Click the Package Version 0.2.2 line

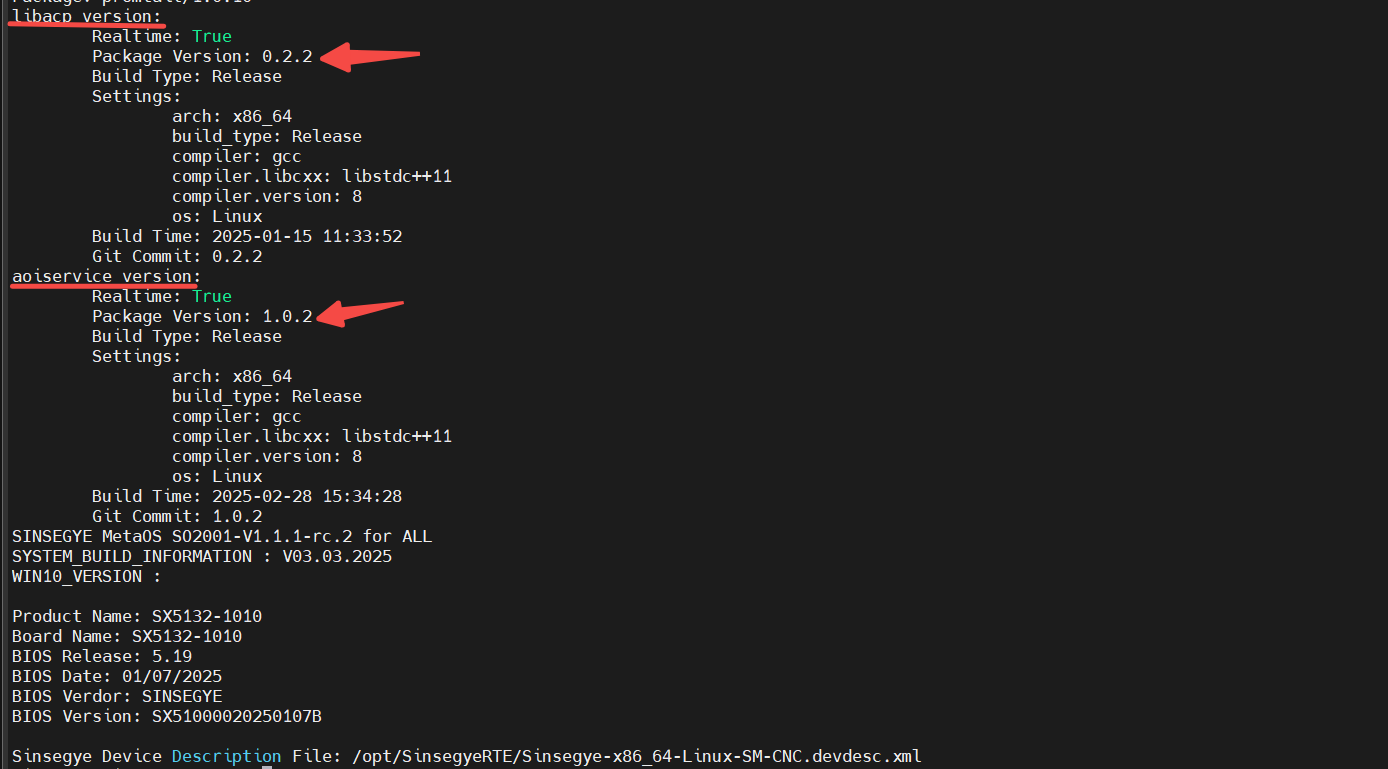click(201, 56)
